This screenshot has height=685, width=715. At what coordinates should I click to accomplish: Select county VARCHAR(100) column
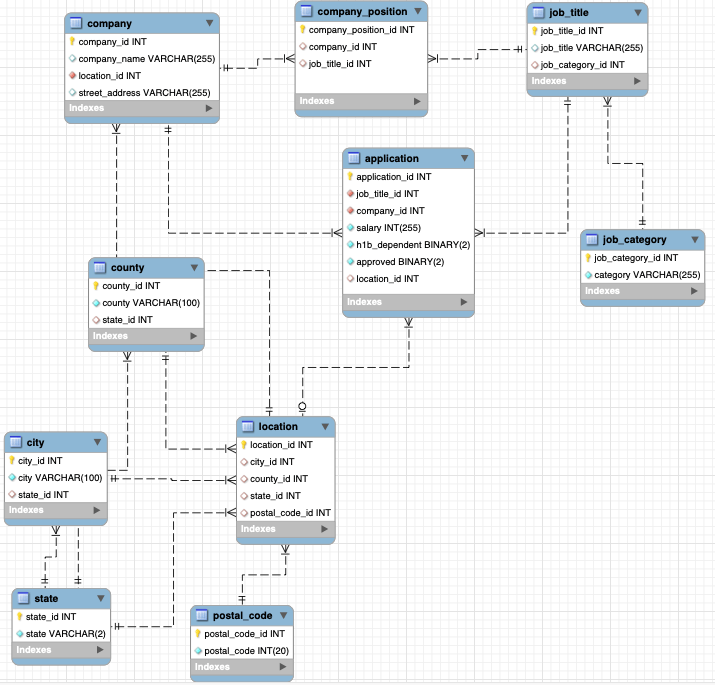click(x=146, y=303)
